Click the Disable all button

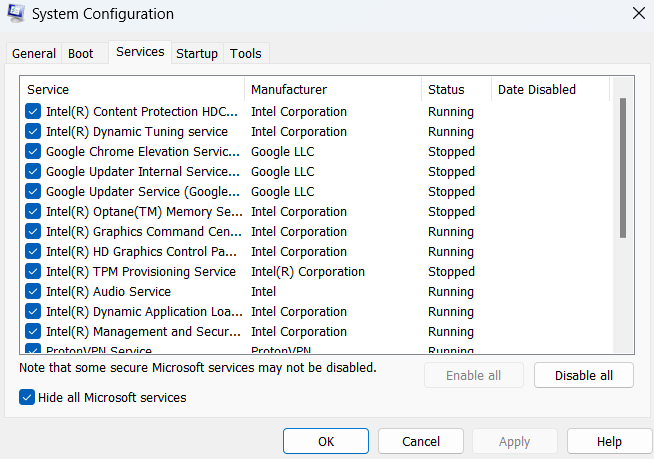pyautogui.click(x=584, y=376)
